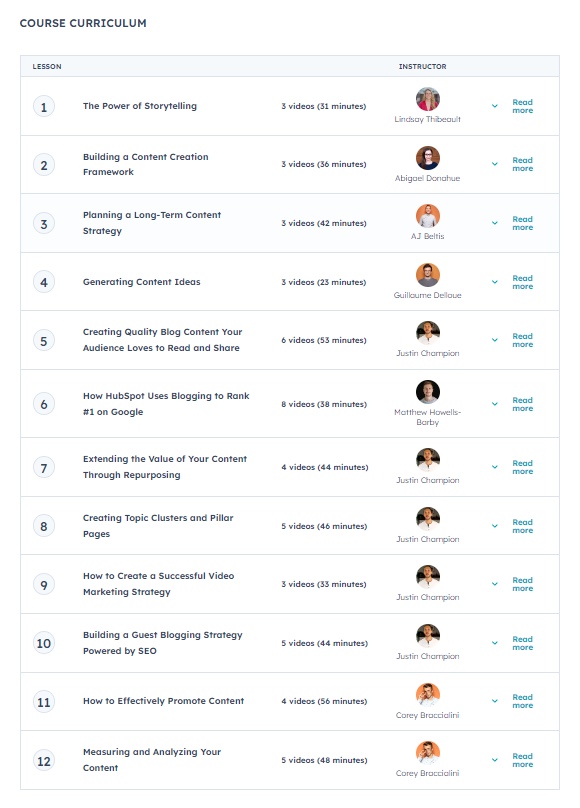Open the chevron for lesson 6 about blogging
580x808 pixels.
coord(493,403)
